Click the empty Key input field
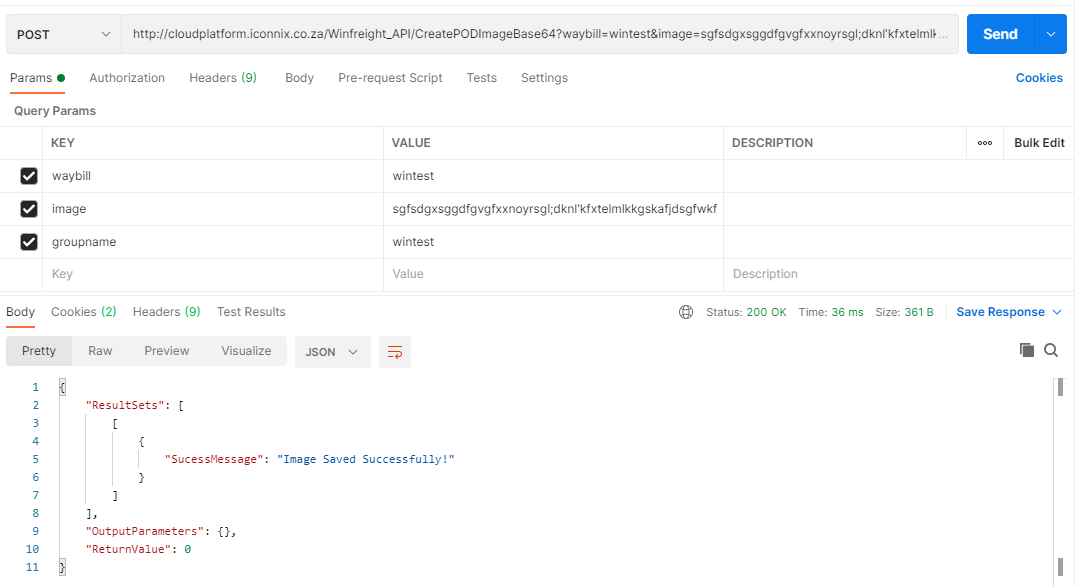This screenshot has height=587, width=1089. (x=213, y=274)
